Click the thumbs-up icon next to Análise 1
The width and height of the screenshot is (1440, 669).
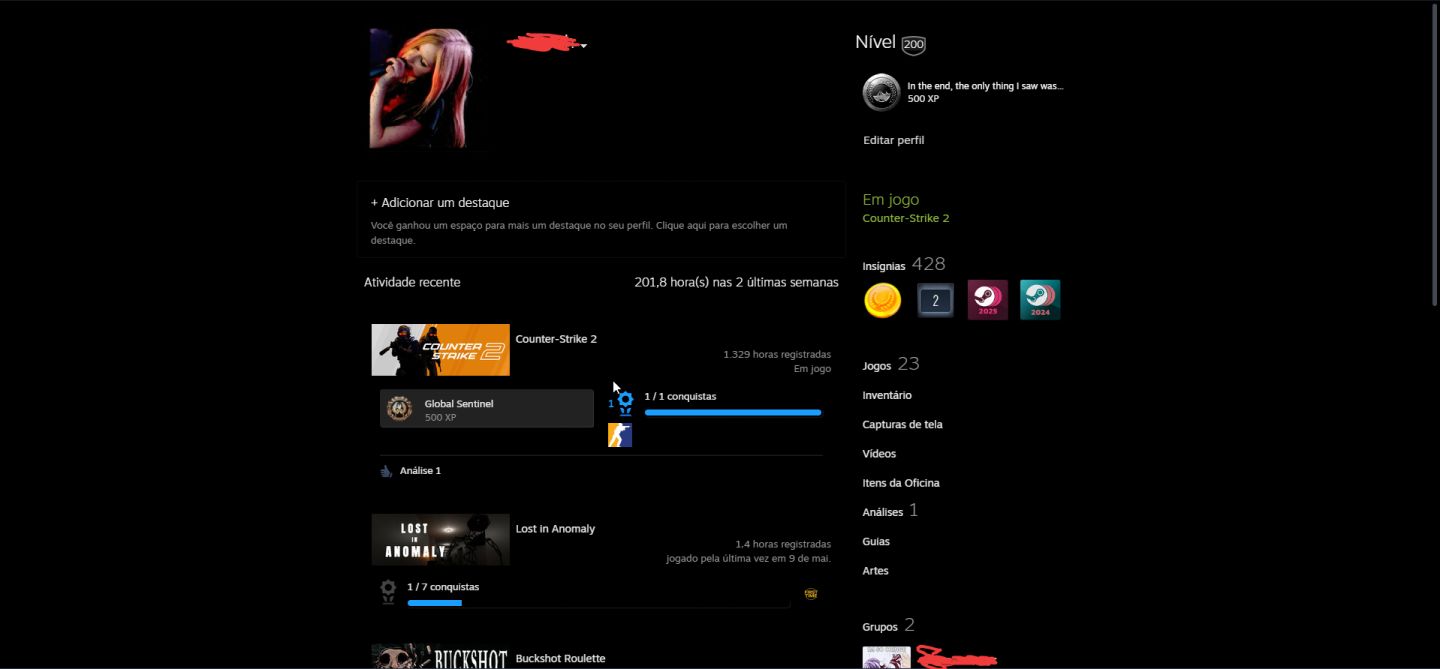point(386,471)
